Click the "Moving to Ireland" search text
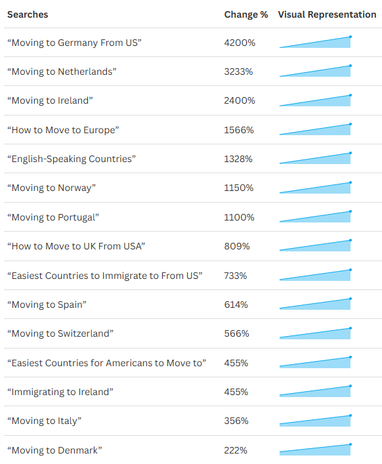 (50, 100)
